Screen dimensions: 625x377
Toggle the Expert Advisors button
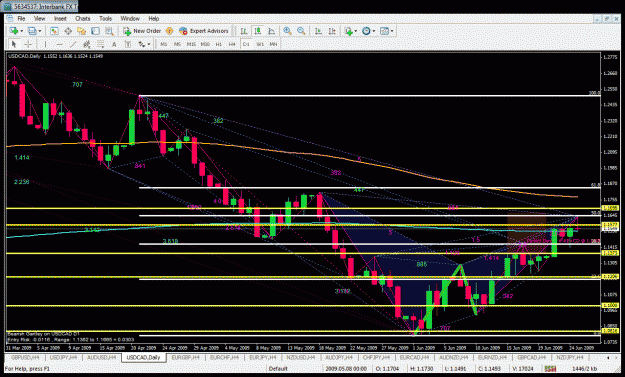[x=204, y=31]
